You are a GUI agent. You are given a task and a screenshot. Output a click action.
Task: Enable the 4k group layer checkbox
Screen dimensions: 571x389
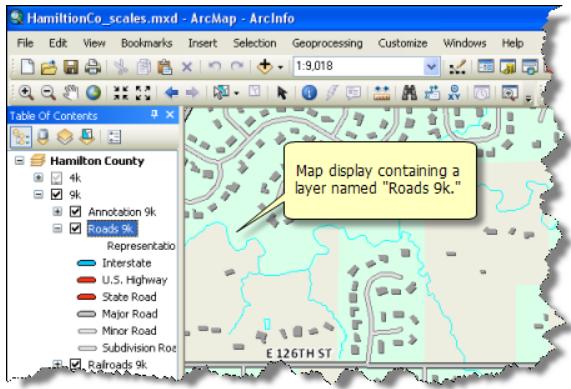pyautogui.click(x=56, y=177)
